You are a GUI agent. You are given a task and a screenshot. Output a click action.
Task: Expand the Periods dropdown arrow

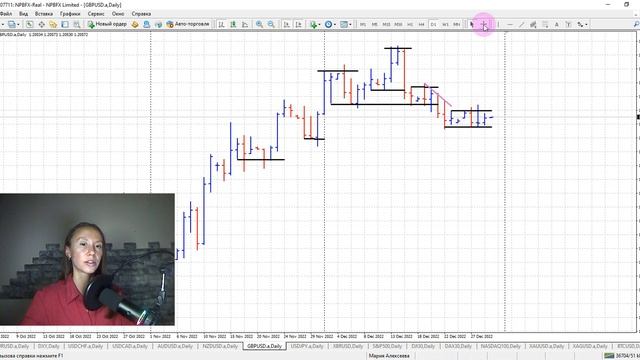click(x=335, y=24)
